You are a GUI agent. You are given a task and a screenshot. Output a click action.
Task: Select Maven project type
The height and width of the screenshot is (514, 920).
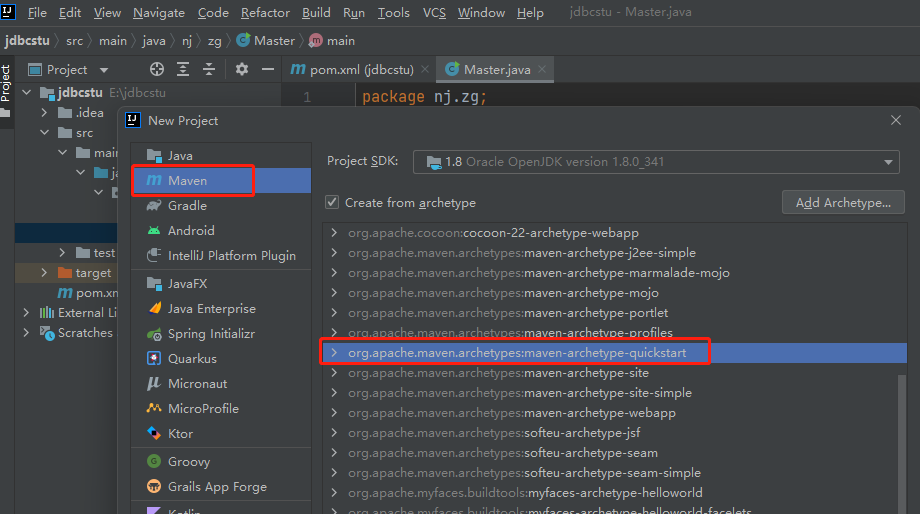pyautogui.click(x=221, y=181)
